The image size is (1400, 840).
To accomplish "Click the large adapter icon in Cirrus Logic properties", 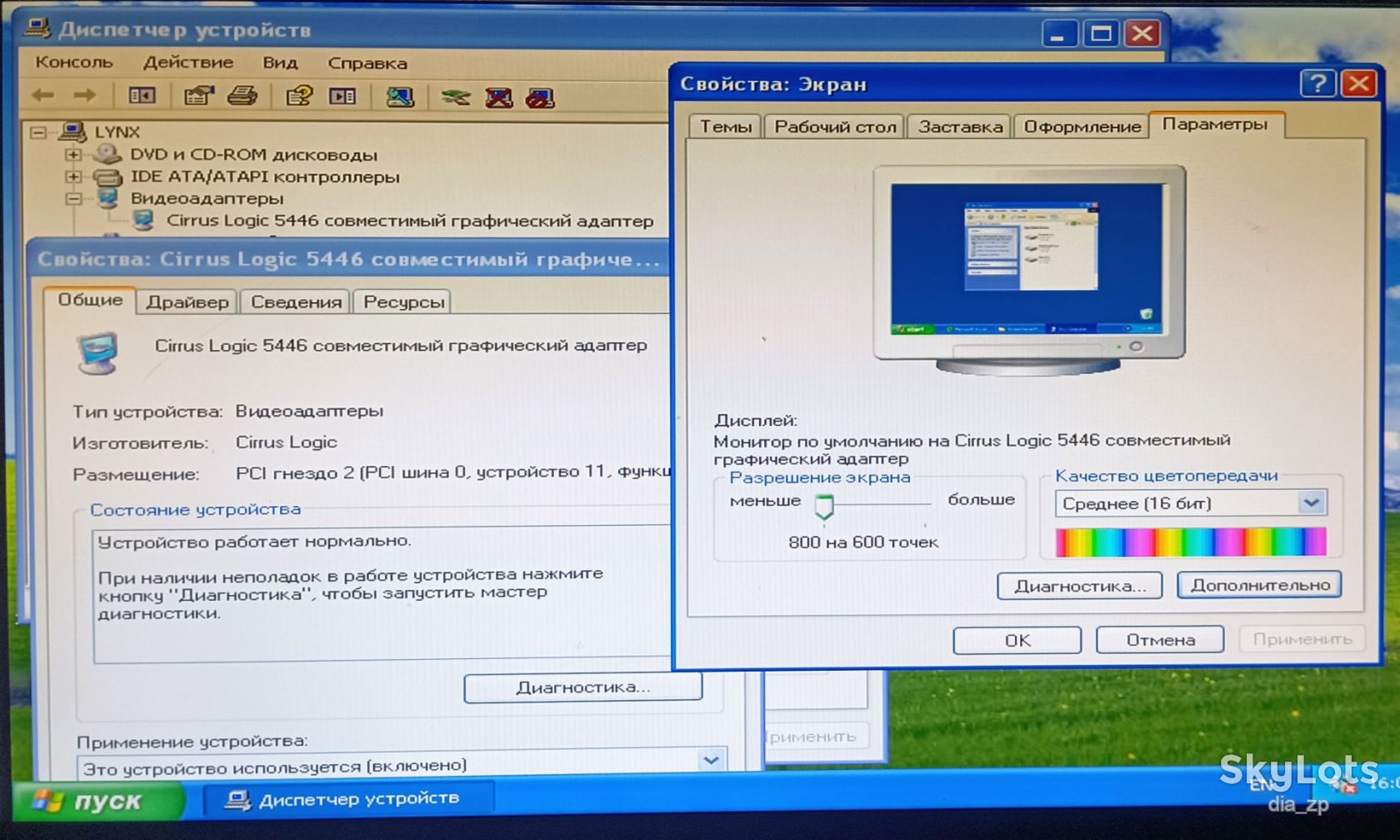I will (98, 352).
